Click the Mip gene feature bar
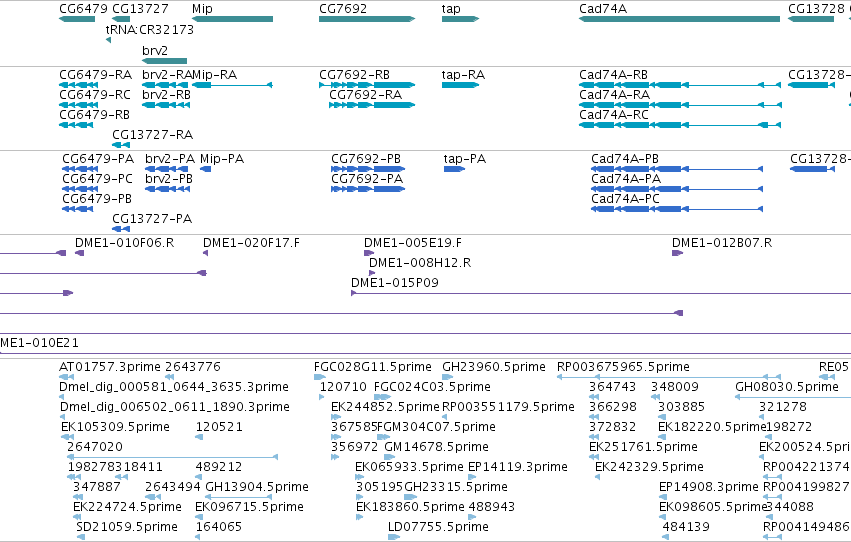851x542 pixels. (x=232, y=19)
